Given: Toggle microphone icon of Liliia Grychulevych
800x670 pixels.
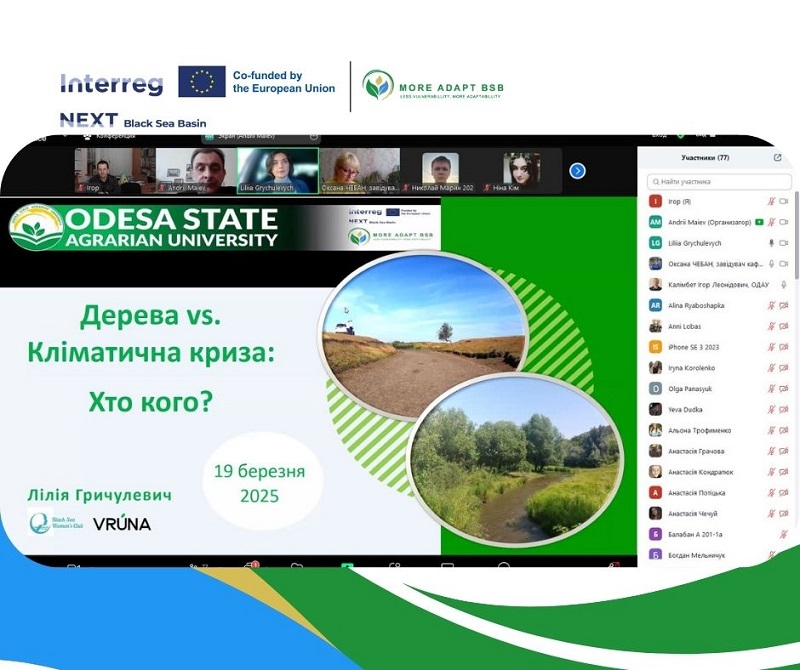Looking at the screenshot, I should click(x=771, y=243).
